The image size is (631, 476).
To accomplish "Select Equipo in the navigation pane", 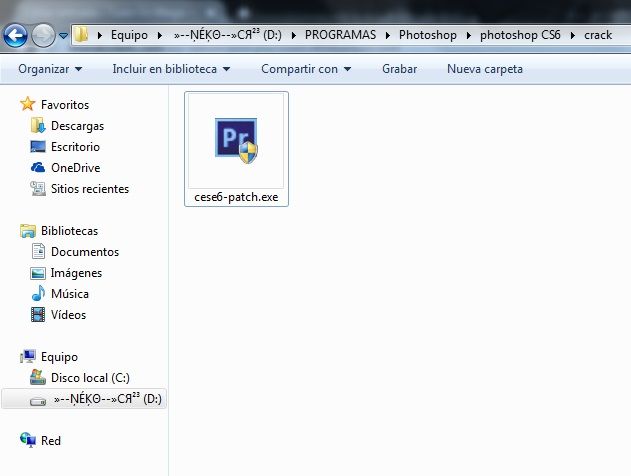I will point(59,357).
